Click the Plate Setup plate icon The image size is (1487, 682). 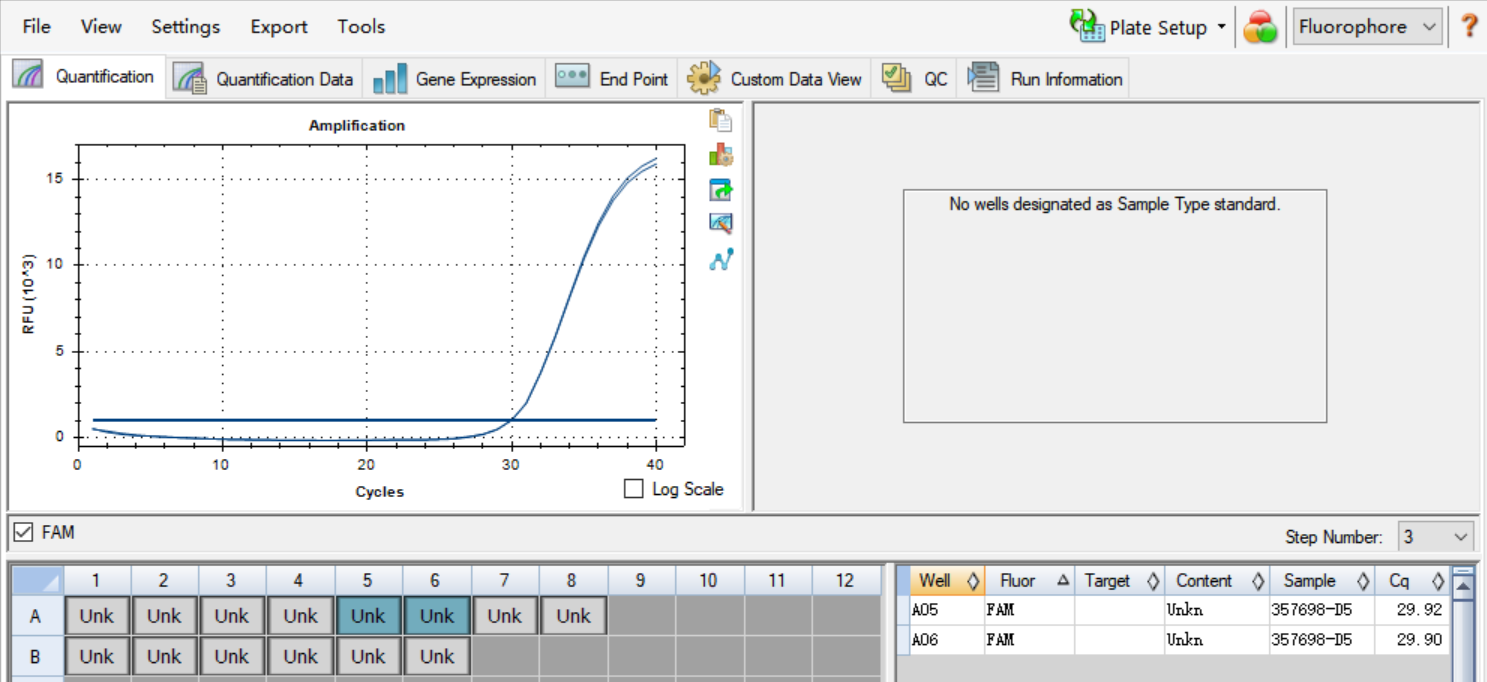point(1086,26)
